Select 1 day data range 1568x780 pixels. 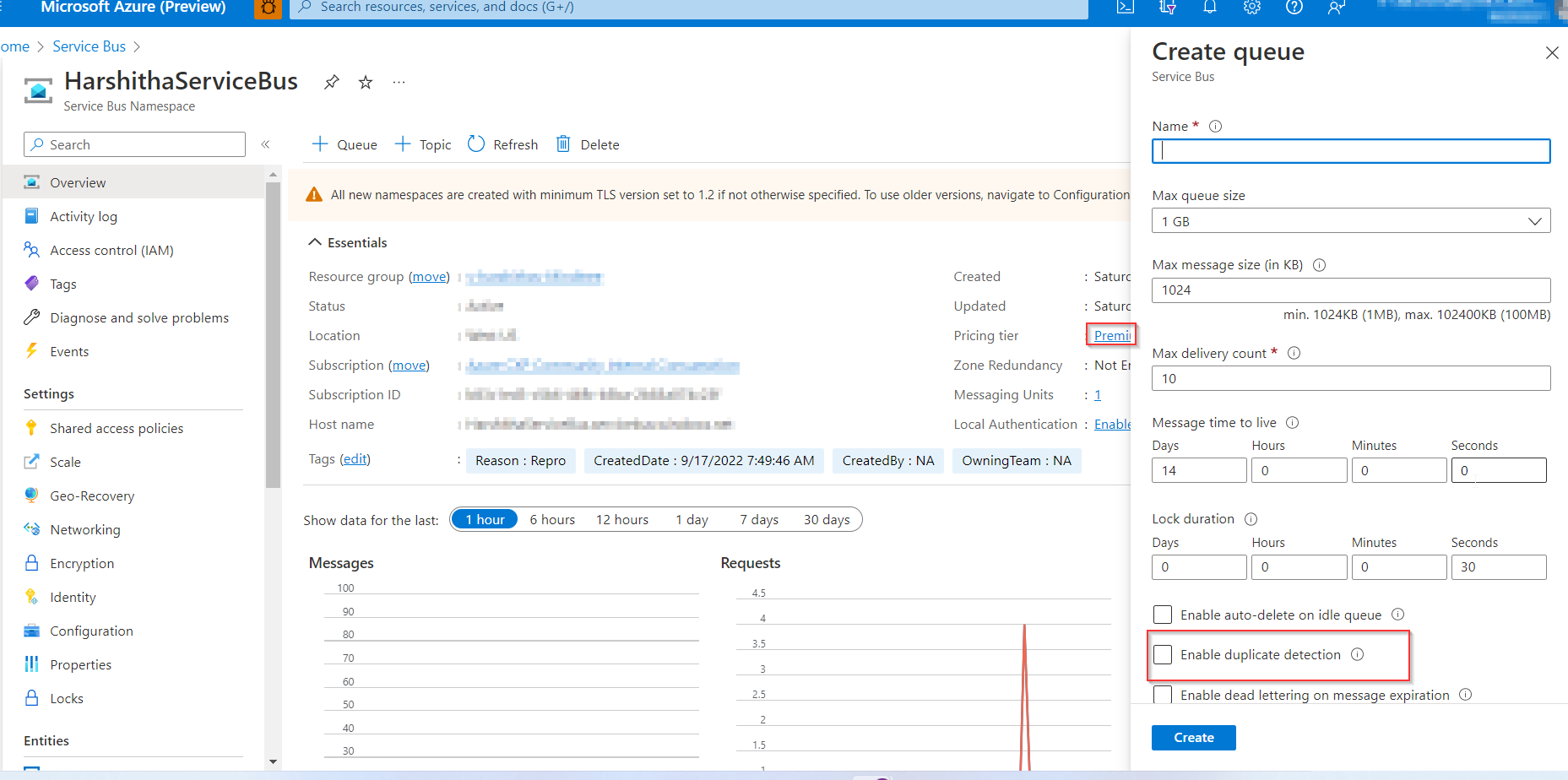[692, 519]
